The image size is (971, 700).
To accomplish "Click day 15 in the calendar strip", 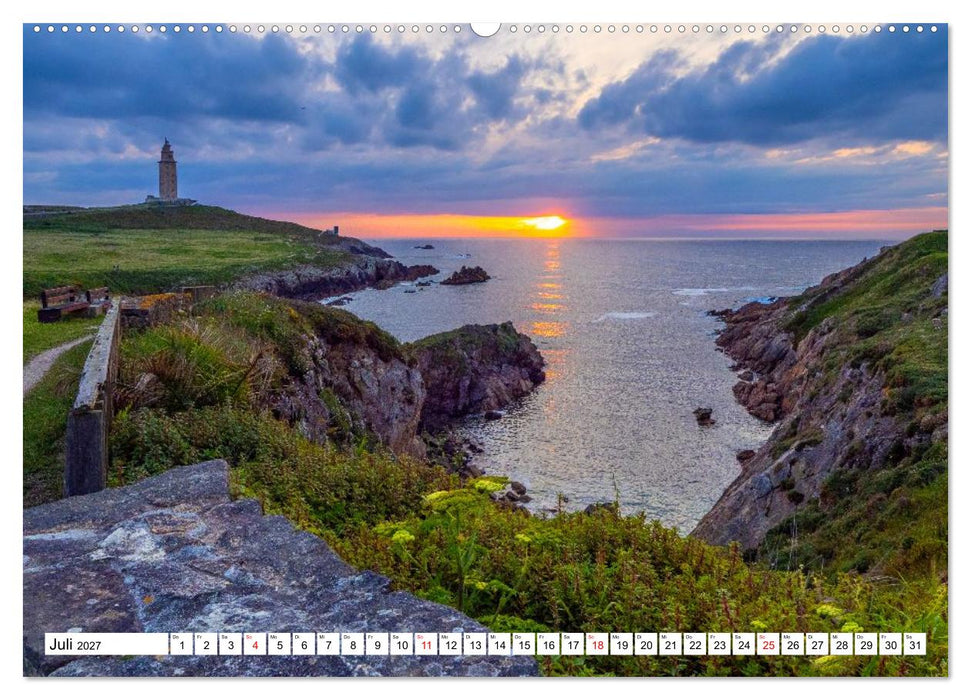I will [524, 644].
